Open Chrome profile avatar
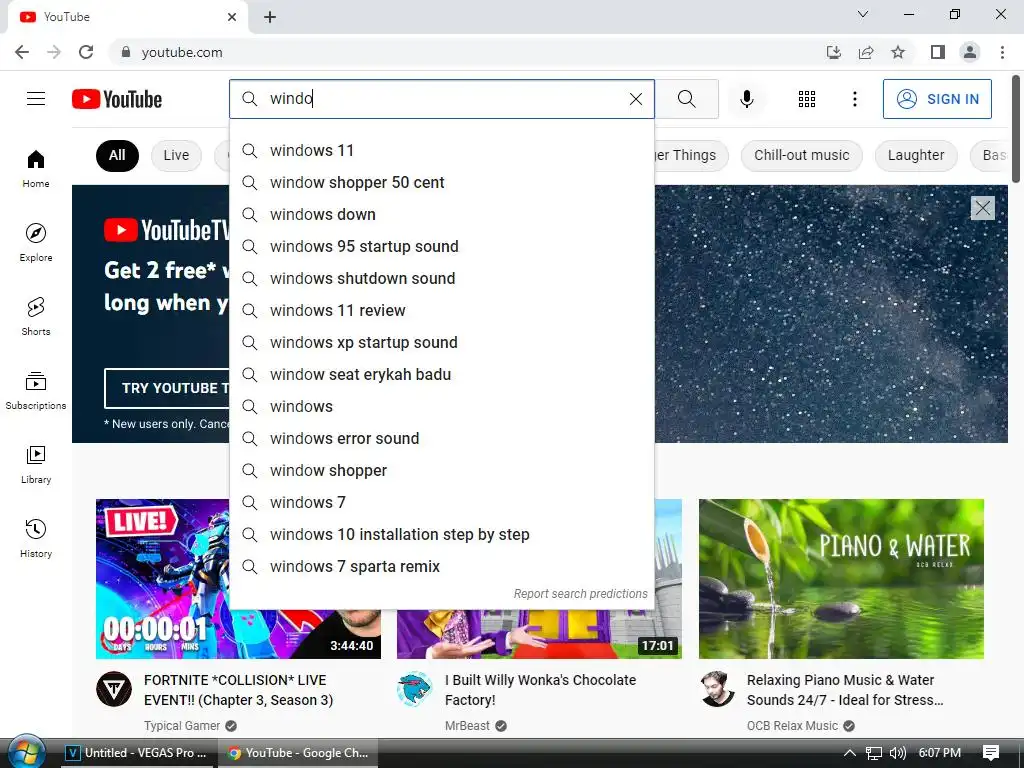Viewport: 1024px width, 768px height. click(x=970, y=52)
